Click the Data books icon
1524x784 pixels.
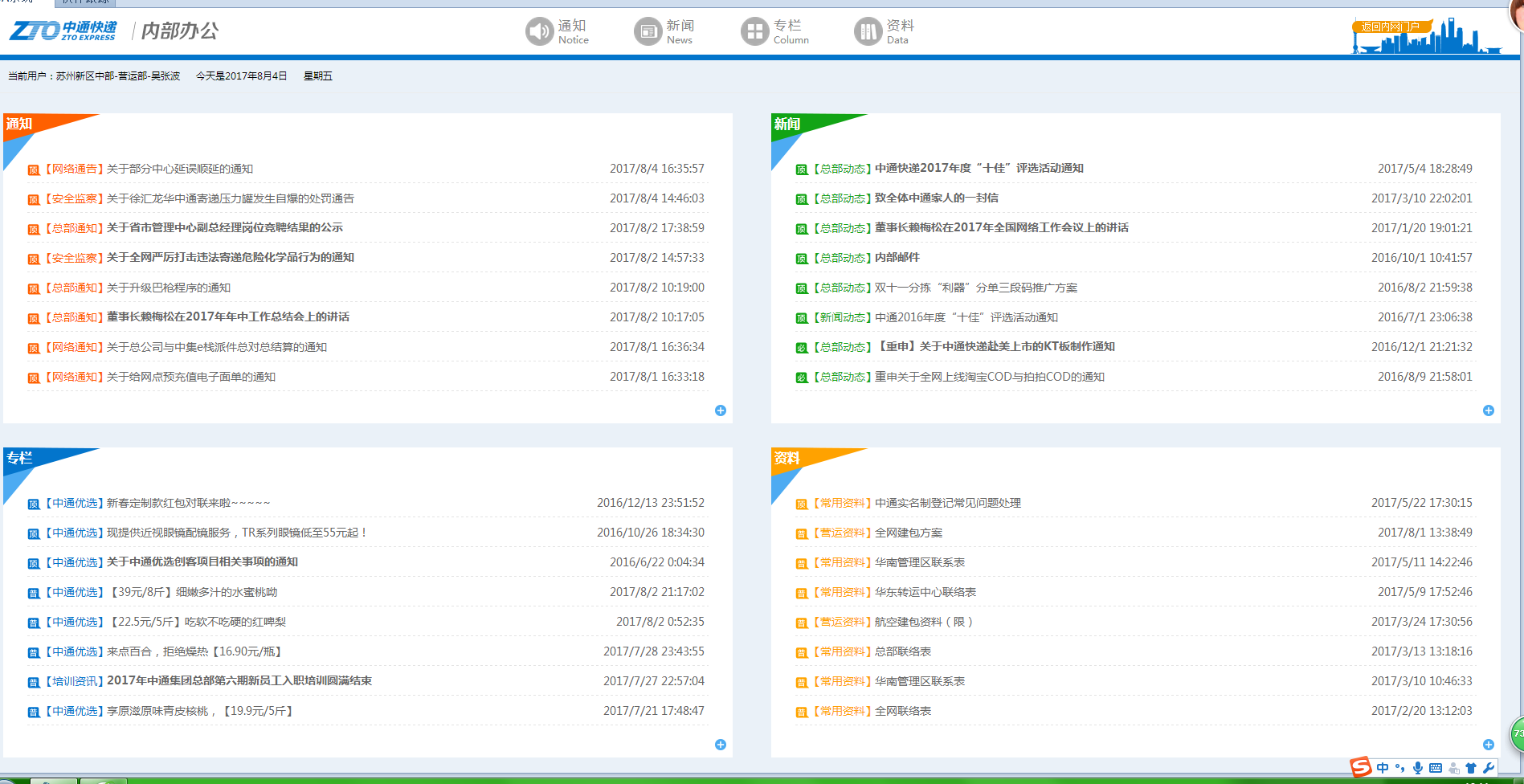(868, 32)
